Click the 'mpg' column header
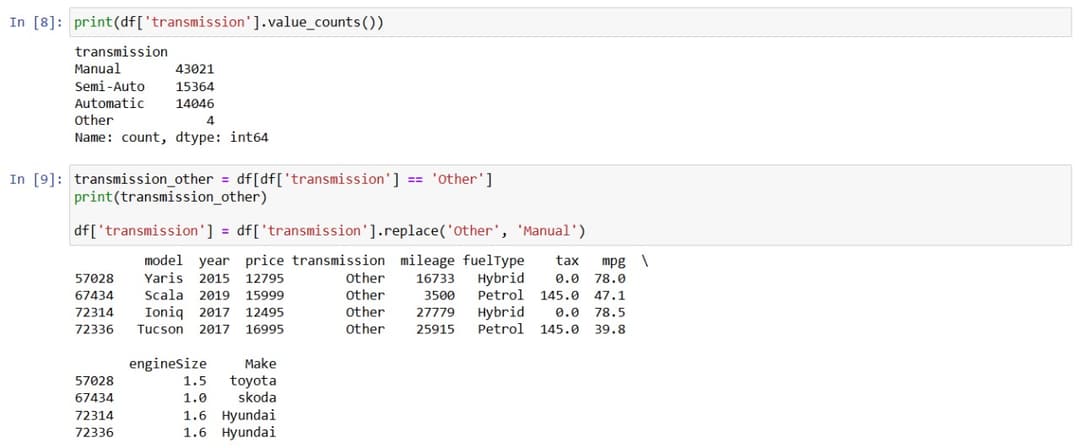1080x448 pixels. [613, 261]
